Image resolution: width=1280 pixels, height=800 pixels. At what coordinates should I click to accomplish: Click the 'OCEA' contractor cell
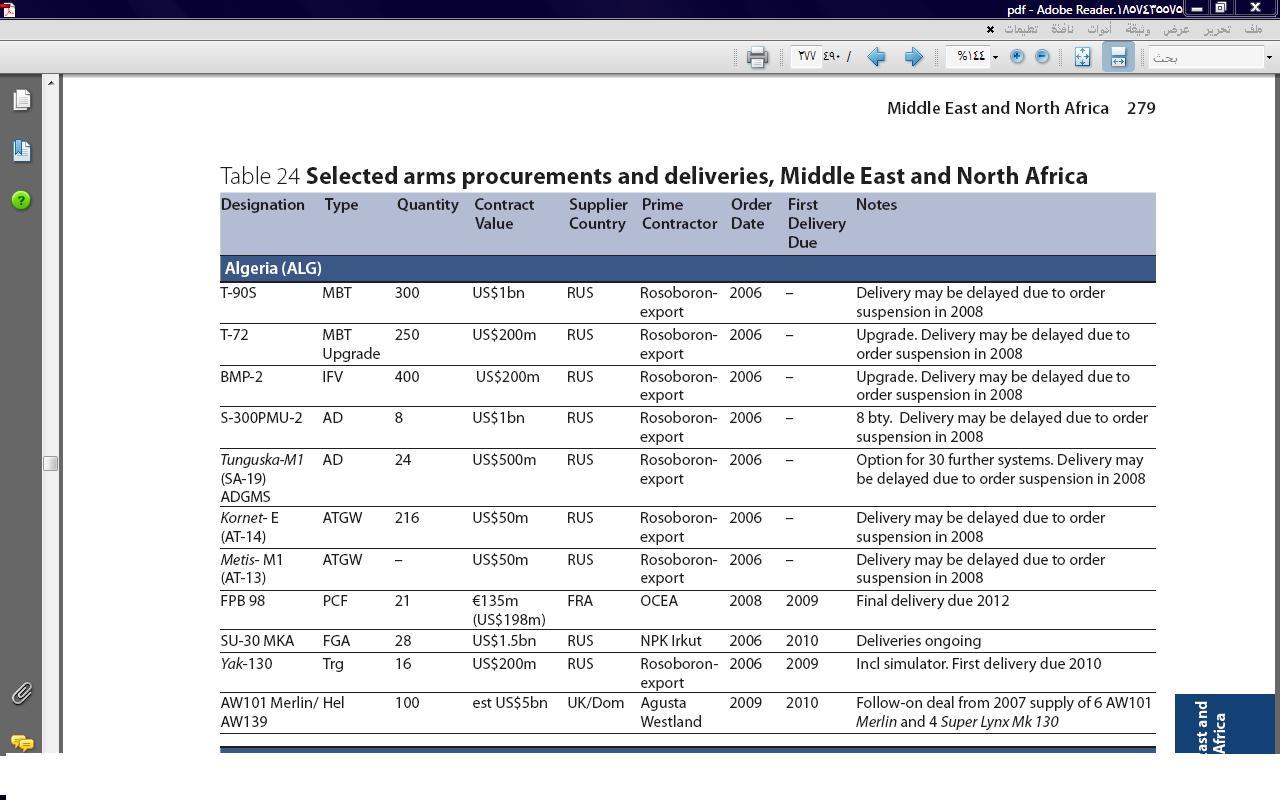coord(659,601)
